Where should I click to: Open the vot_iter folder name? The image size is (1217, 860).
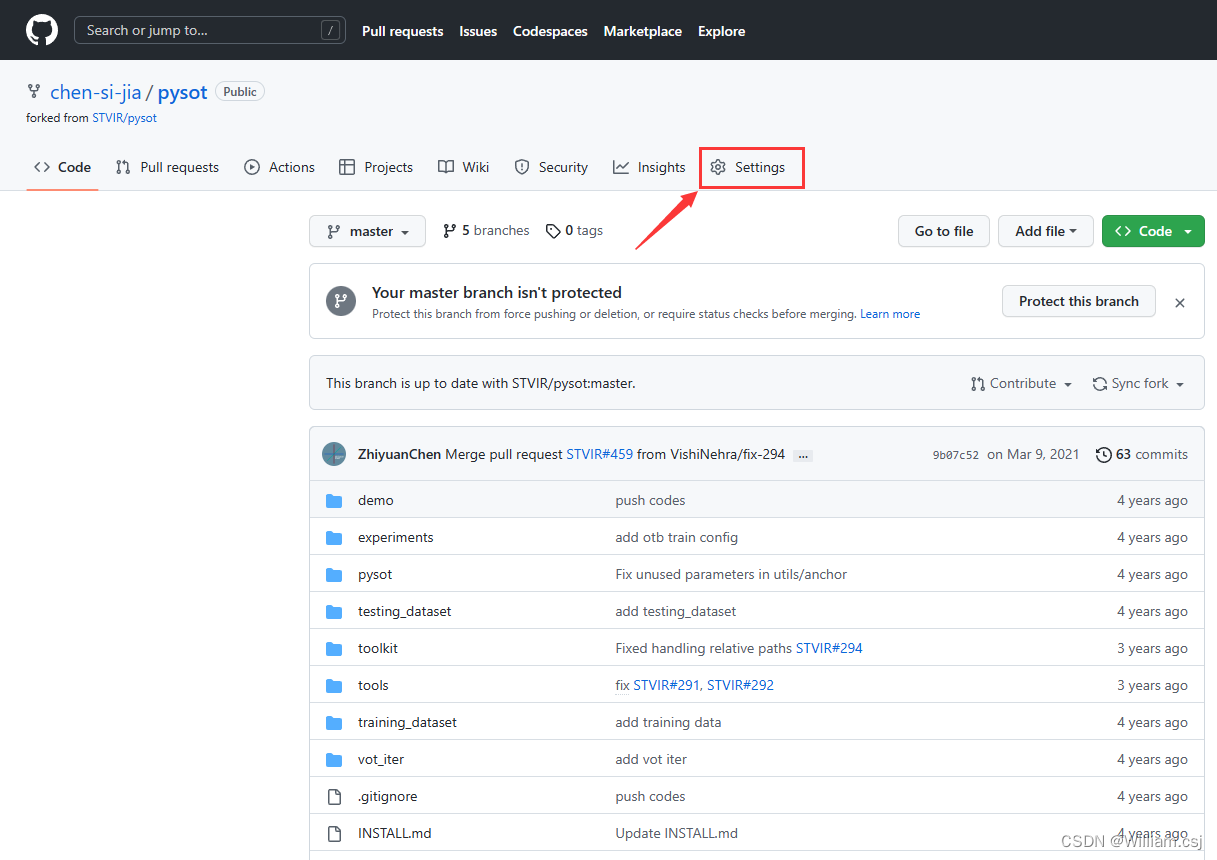381,759
